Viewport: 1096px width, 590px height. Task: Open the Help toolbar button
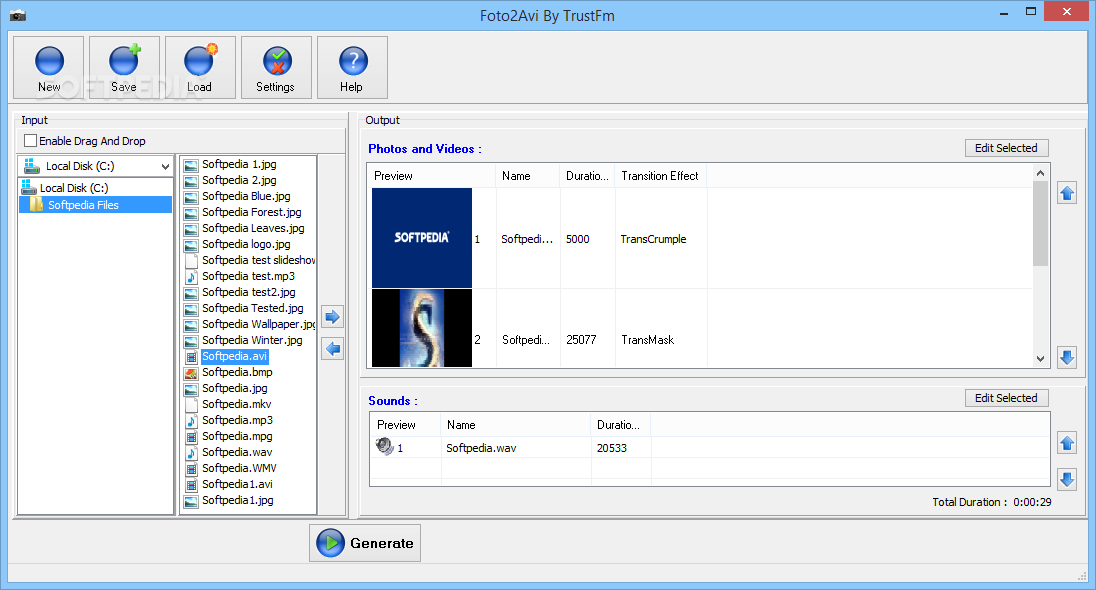click(352, 68)
